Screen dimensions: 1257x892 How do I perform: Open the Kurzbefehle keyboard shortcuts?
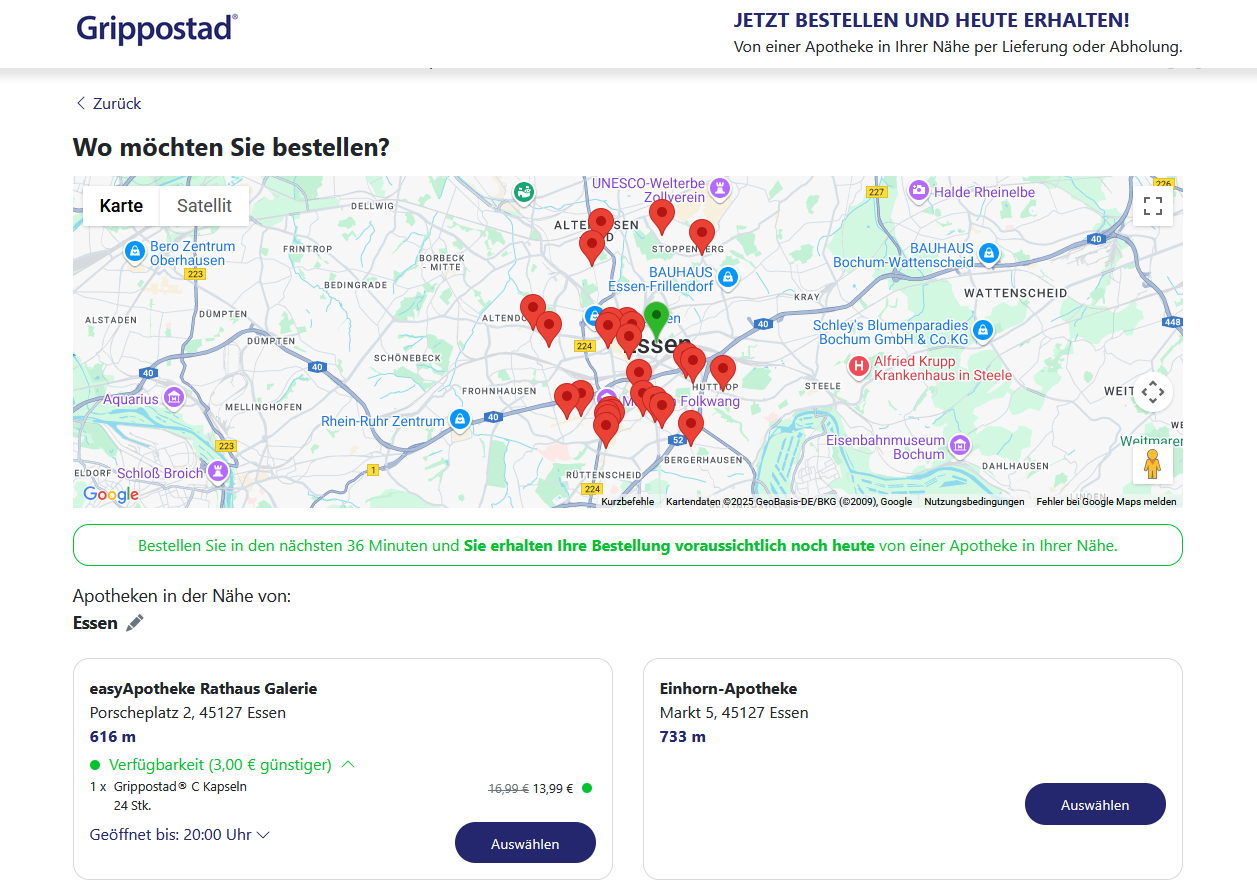628,502
